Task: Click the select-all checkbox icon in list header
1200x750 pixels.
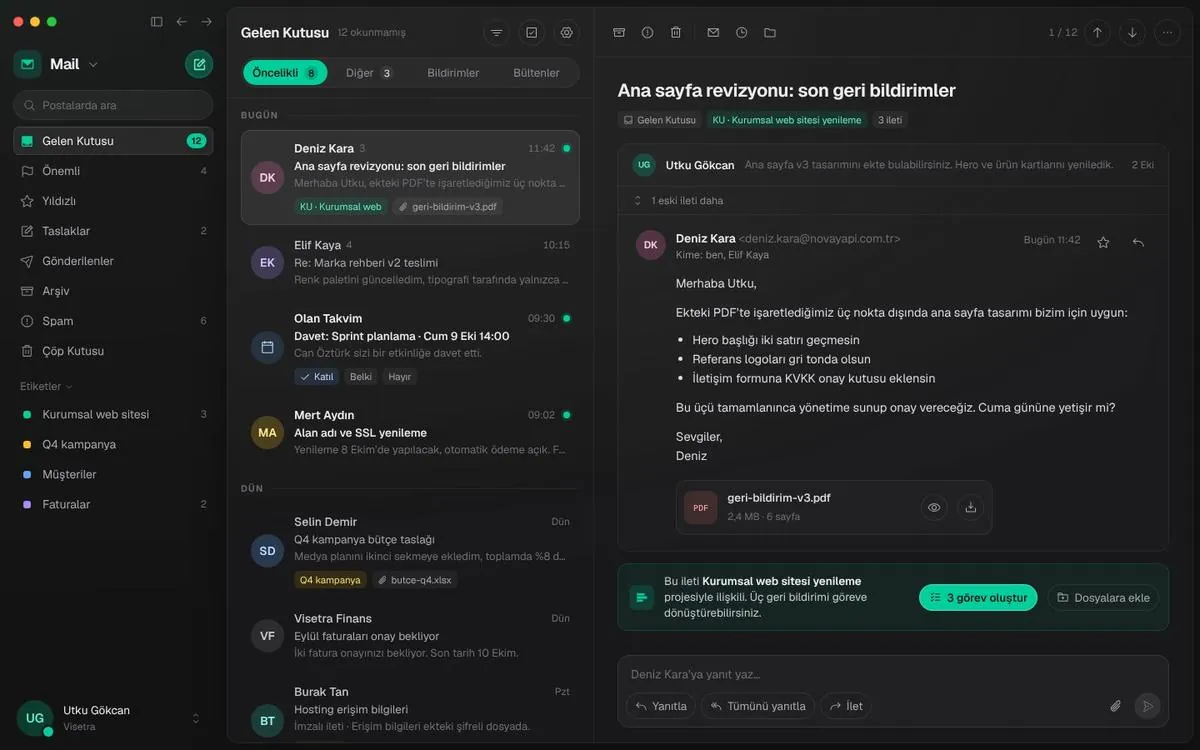Action: 531,32
